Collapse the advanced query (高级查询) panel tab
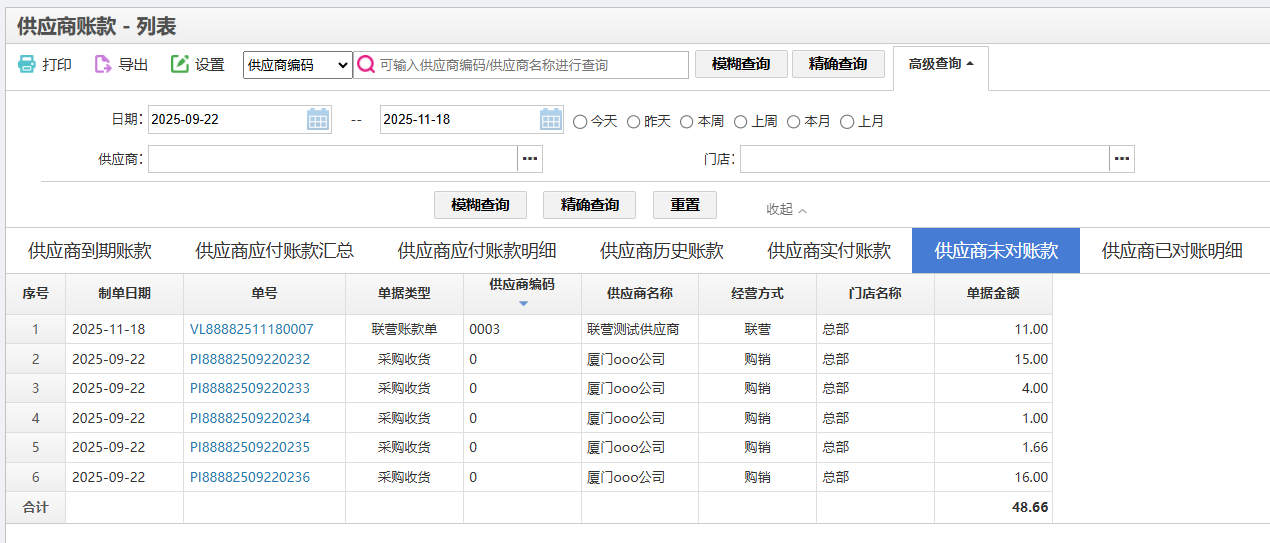The image size is (1270, 543). (x=940, y=64)
